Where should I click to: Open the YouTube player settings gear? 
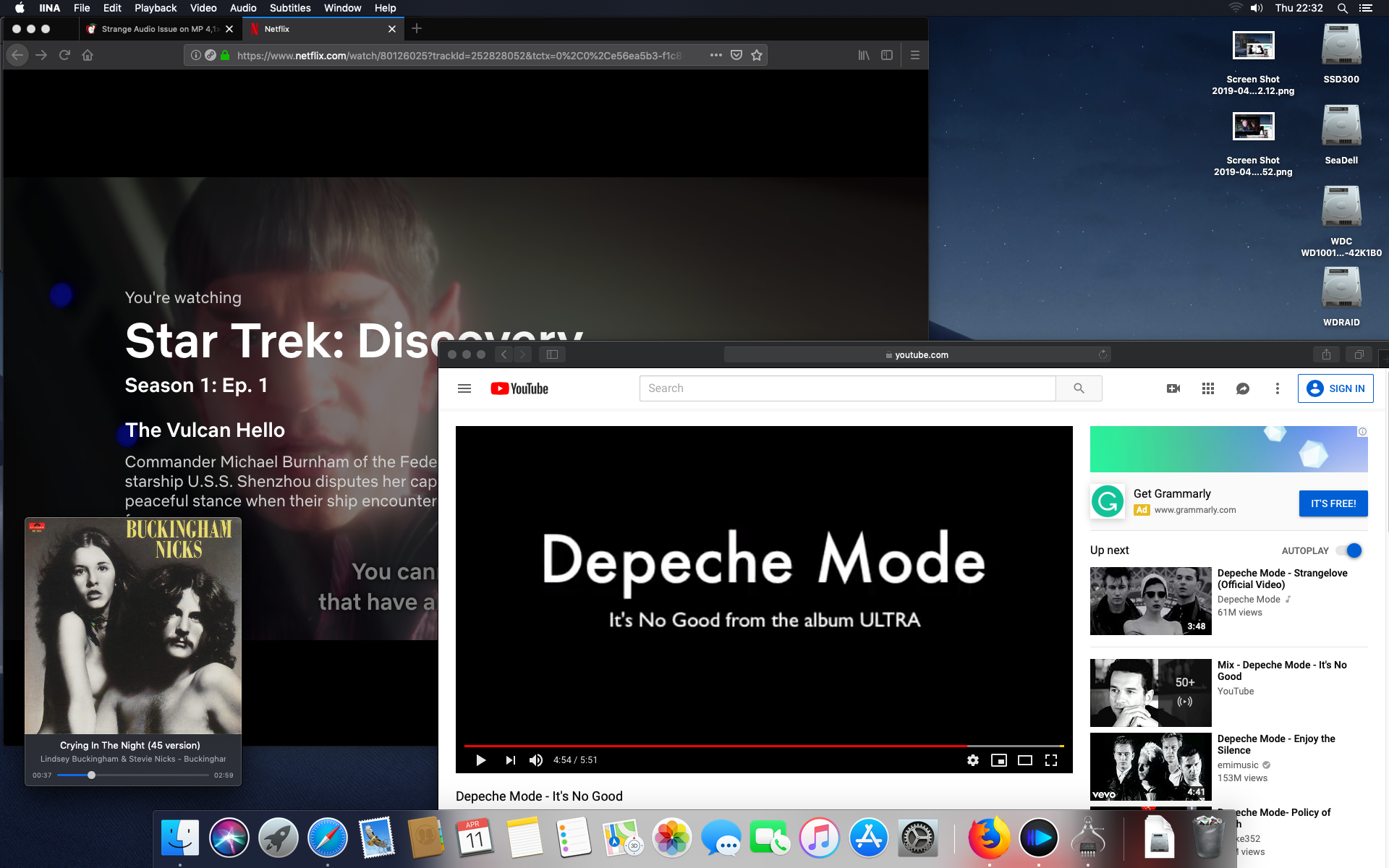[x=973, y=760]
